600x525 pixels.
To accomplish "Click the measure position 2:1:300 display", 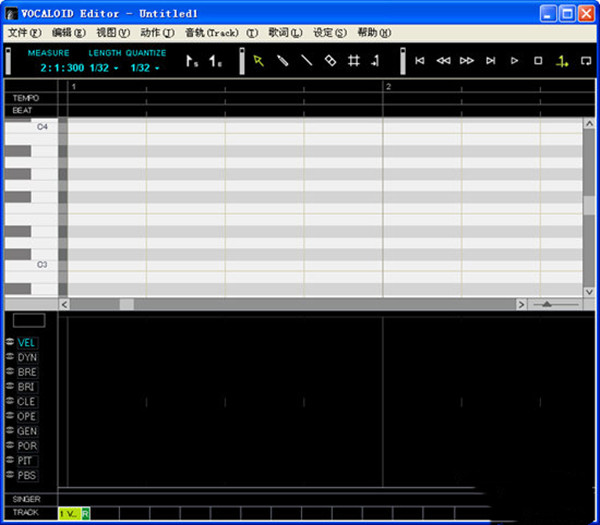I will tap(62, 68).
